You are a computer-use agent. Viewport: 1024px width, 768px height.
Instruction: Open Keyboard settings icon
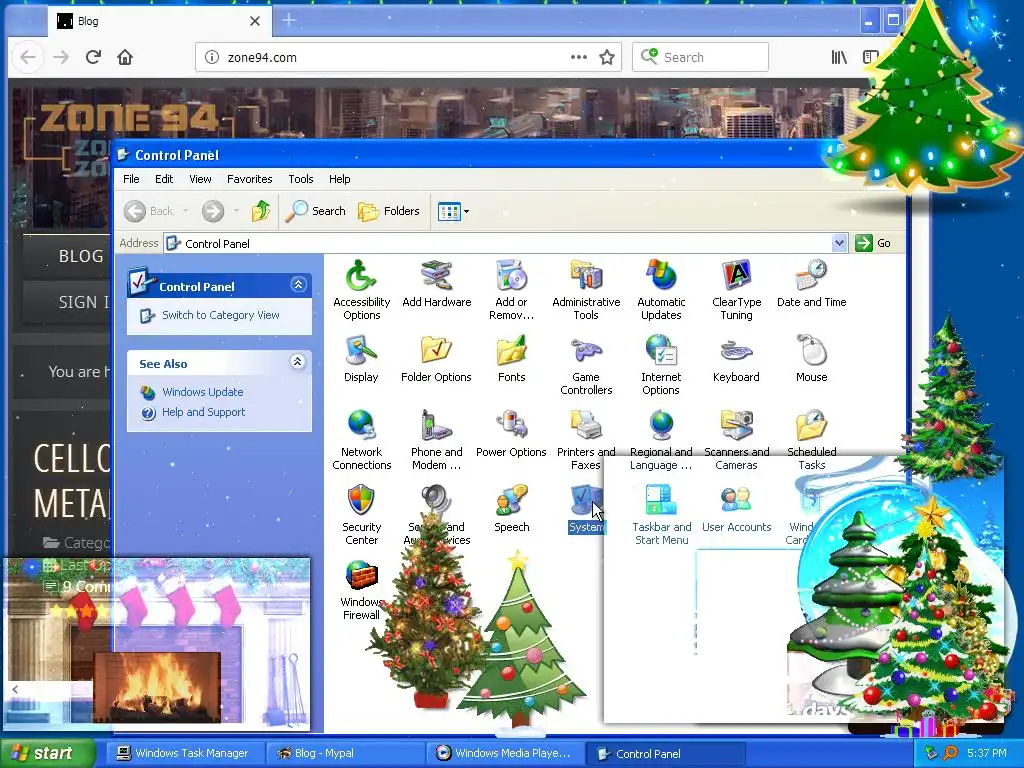(x=736, y=359)
